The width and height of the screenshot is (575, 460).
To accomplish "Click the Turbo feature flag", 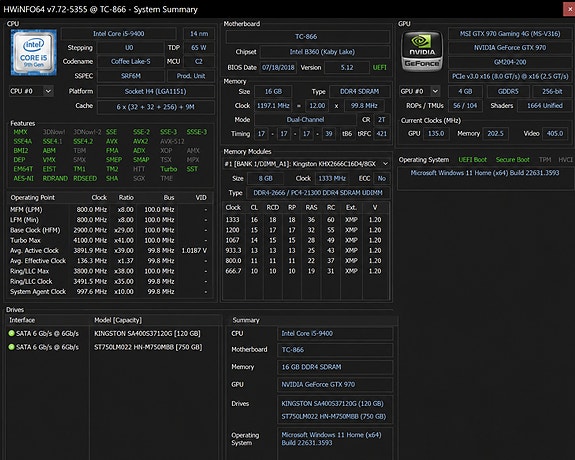I will pyautogui.click(x=169, y=169).
